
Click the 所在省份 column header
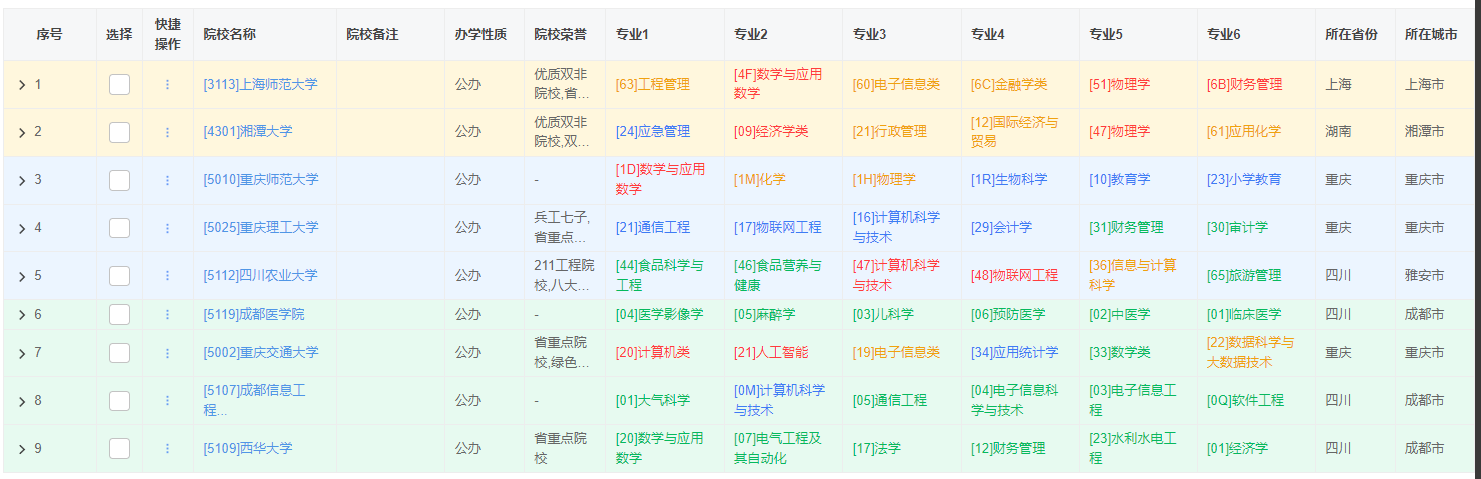(x=1351, y=35)
